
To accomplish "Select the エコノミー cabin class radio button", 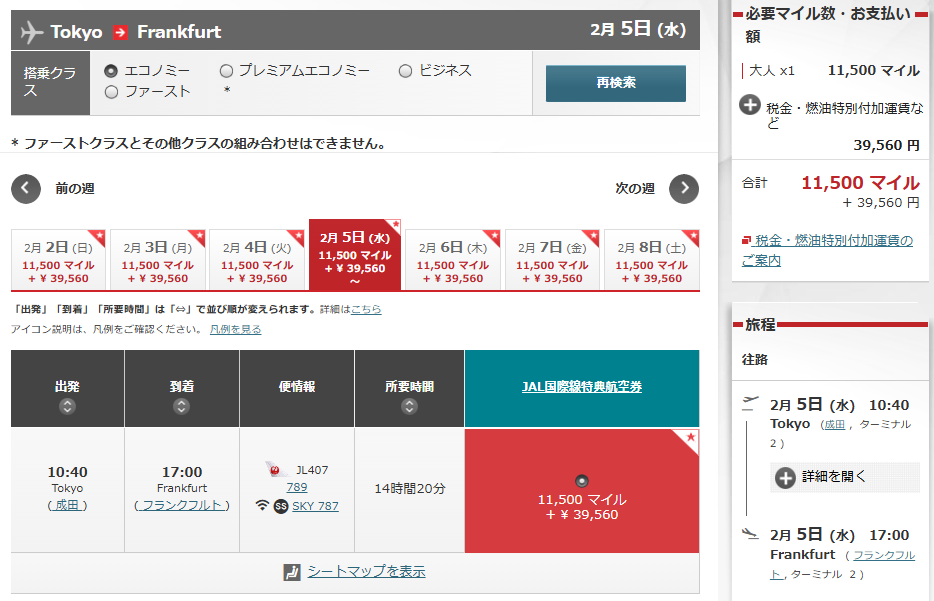I will 111,71.
